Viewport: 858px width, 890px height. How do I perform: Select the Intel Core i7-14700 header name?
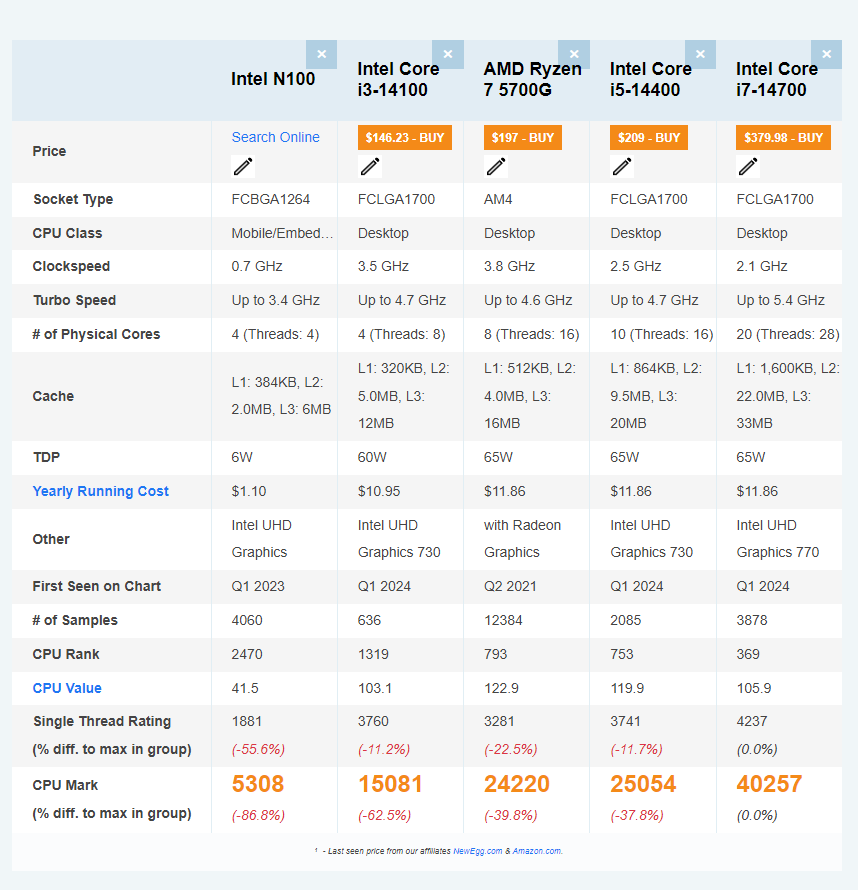(777, 79)
